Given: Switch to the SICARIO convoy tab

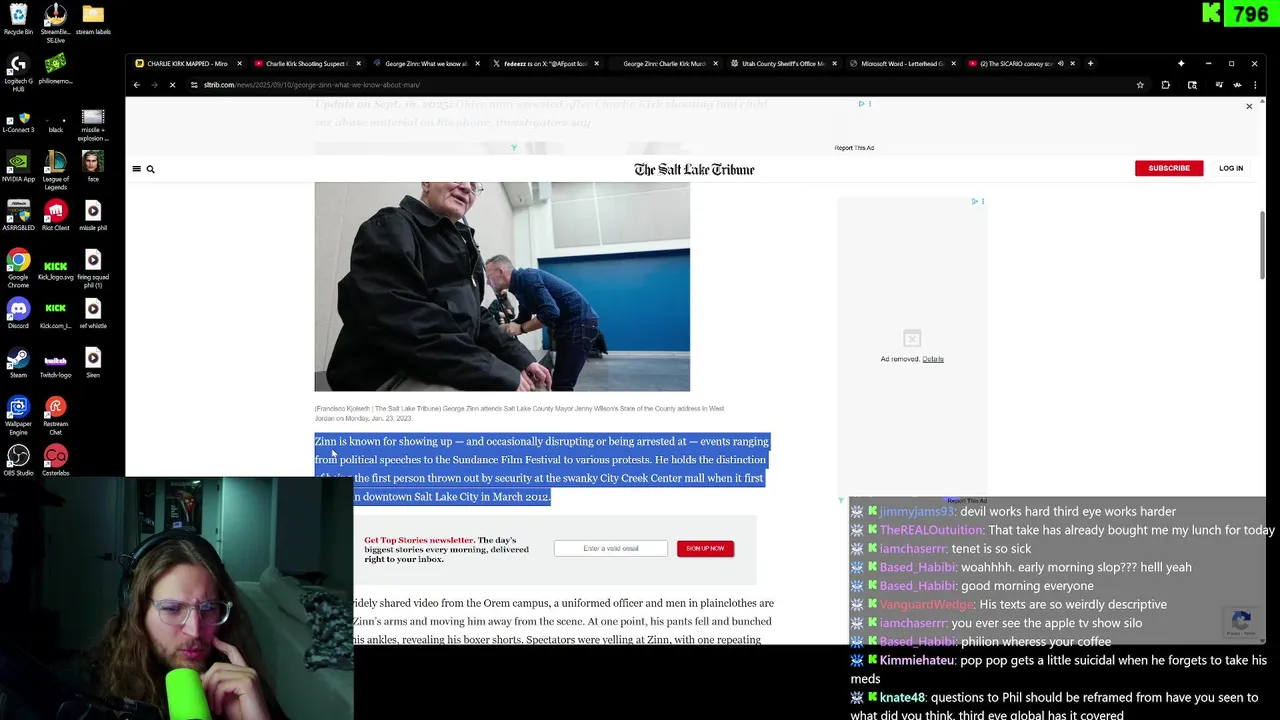Looking at the screenshot, I should pyautogui.click(x=1014, y=63).
